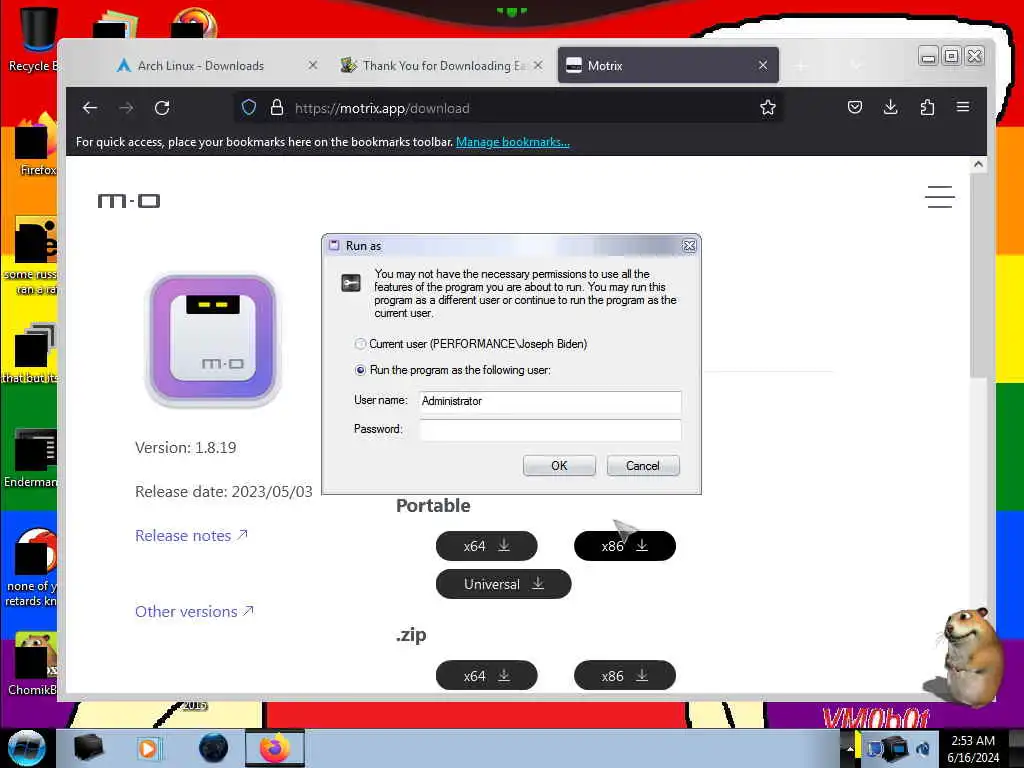This screenshot has height=768, width=1024.
Task: Select Run the program as following user
Action: [x=360, y=370]
